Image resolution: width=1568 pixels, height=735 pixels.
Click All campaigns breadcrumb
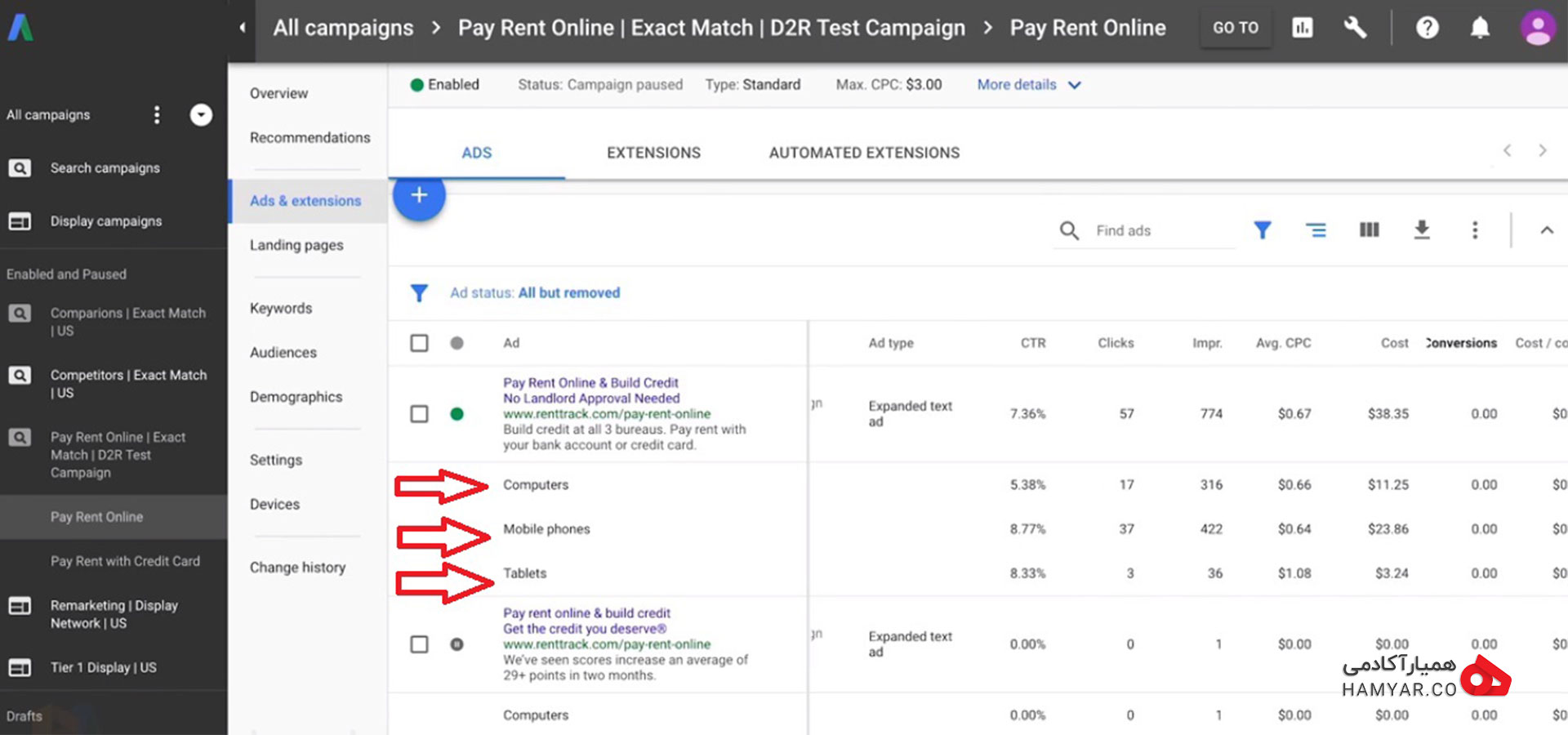coord(343,28)
